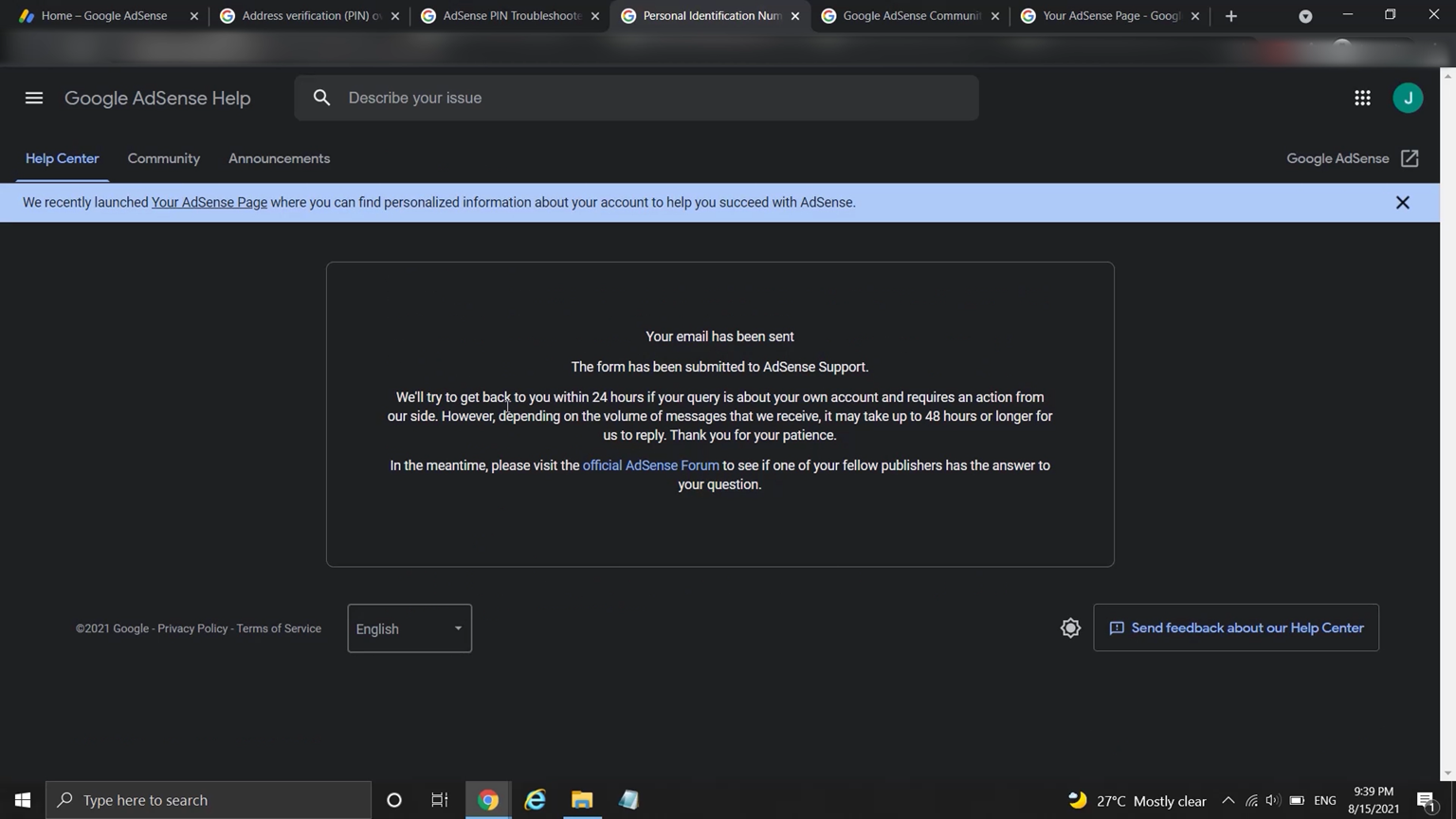
Task: Close the Home – Google AdSense tab
Action: pos(194,16)
